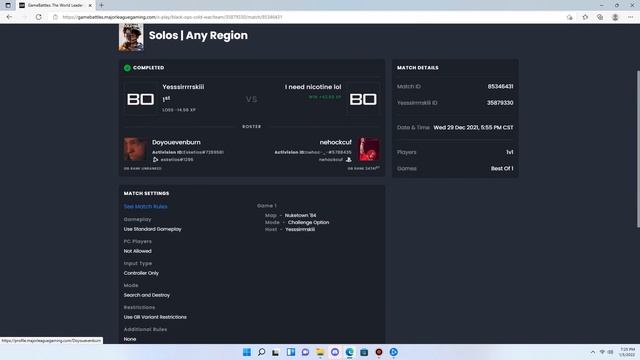Click nehockcuf avatar picture
Image resolution: width=640 pixels, height=360 pixels.
point(369,149)
